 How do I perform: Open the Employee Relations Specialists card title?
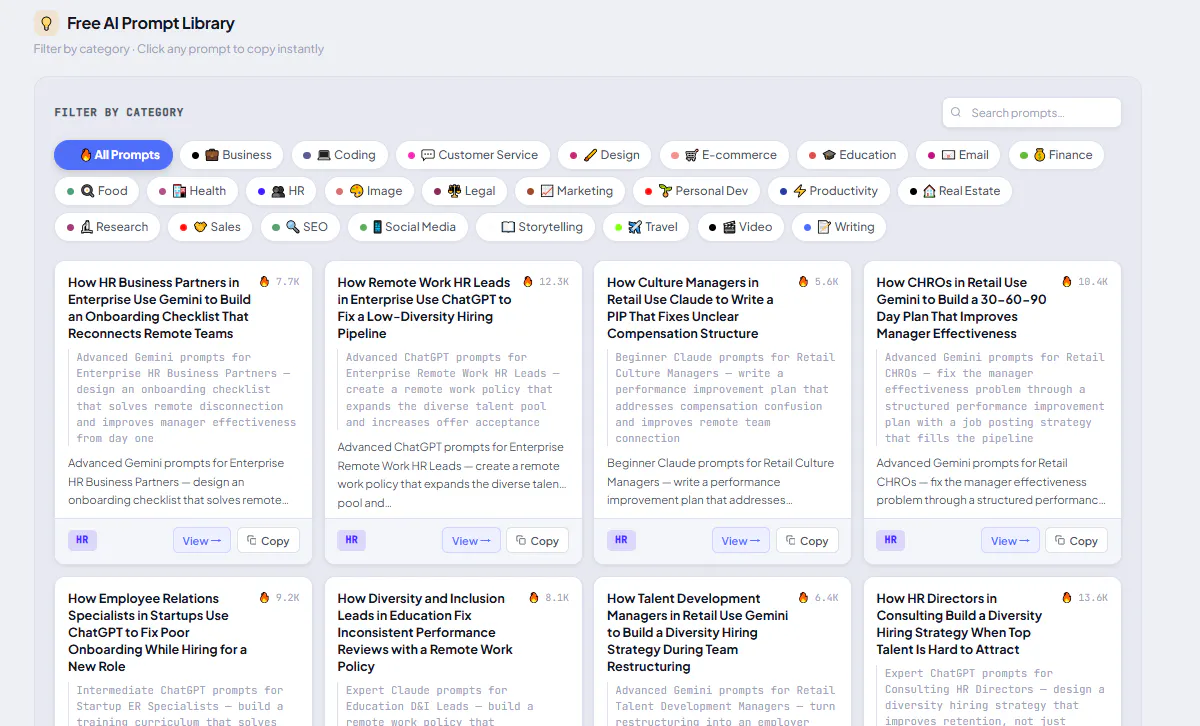[x=158, y=632]
